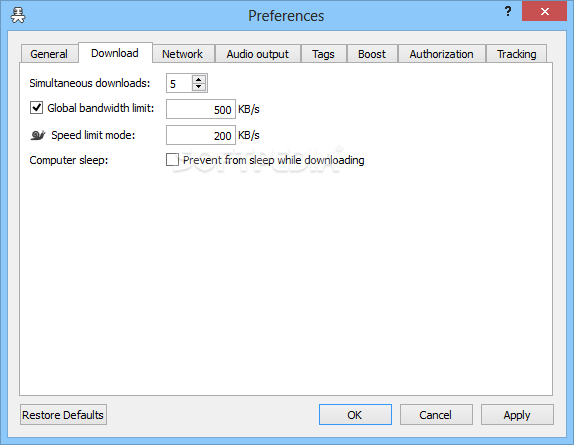574x445 pixels.
Task: Click the Speed limit mode label text
Action: click(x=93, y=135)
